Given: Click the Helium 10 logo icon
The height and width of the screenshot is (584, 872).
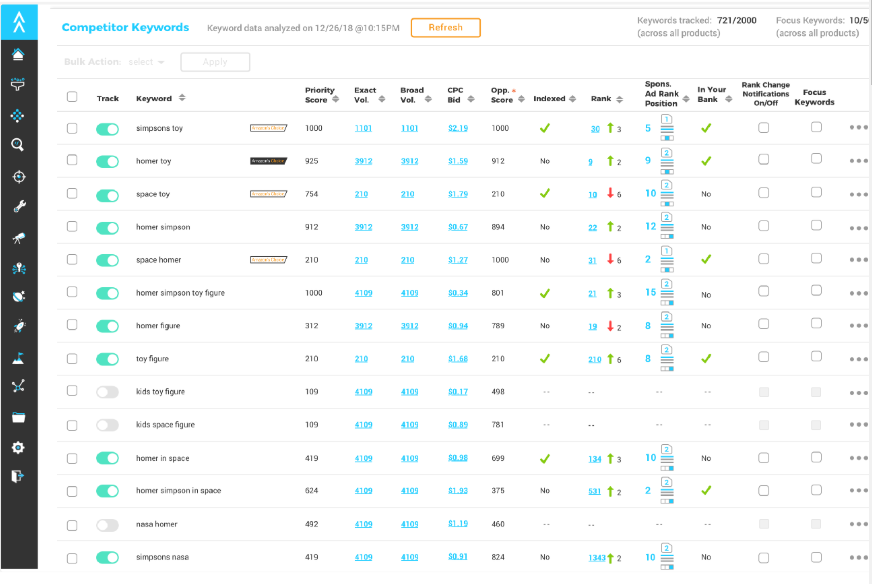Looking at the screenshot, I should (x=19, y=22).
